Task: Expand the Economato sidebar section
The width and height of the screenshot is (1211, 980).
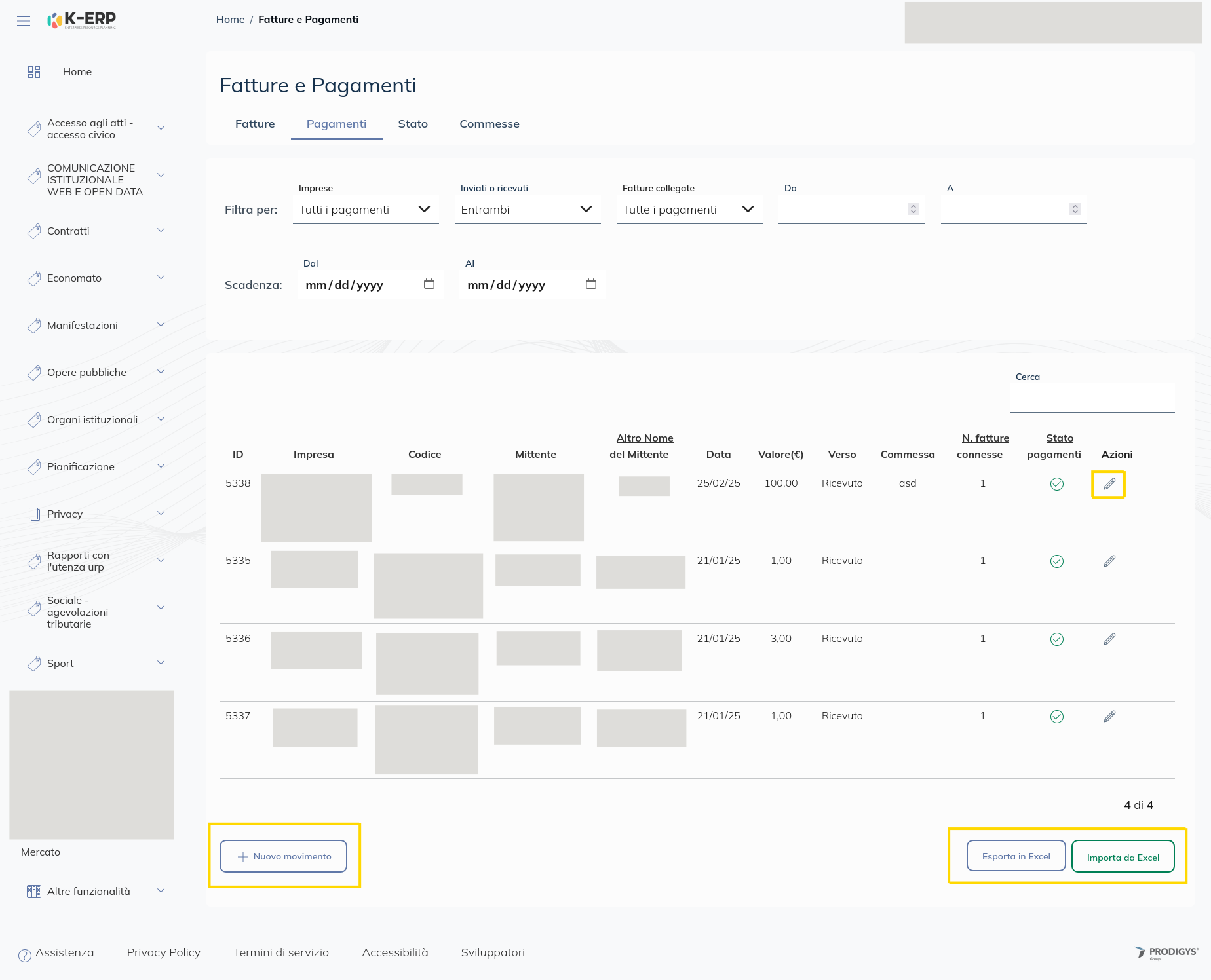Action: 161,278
